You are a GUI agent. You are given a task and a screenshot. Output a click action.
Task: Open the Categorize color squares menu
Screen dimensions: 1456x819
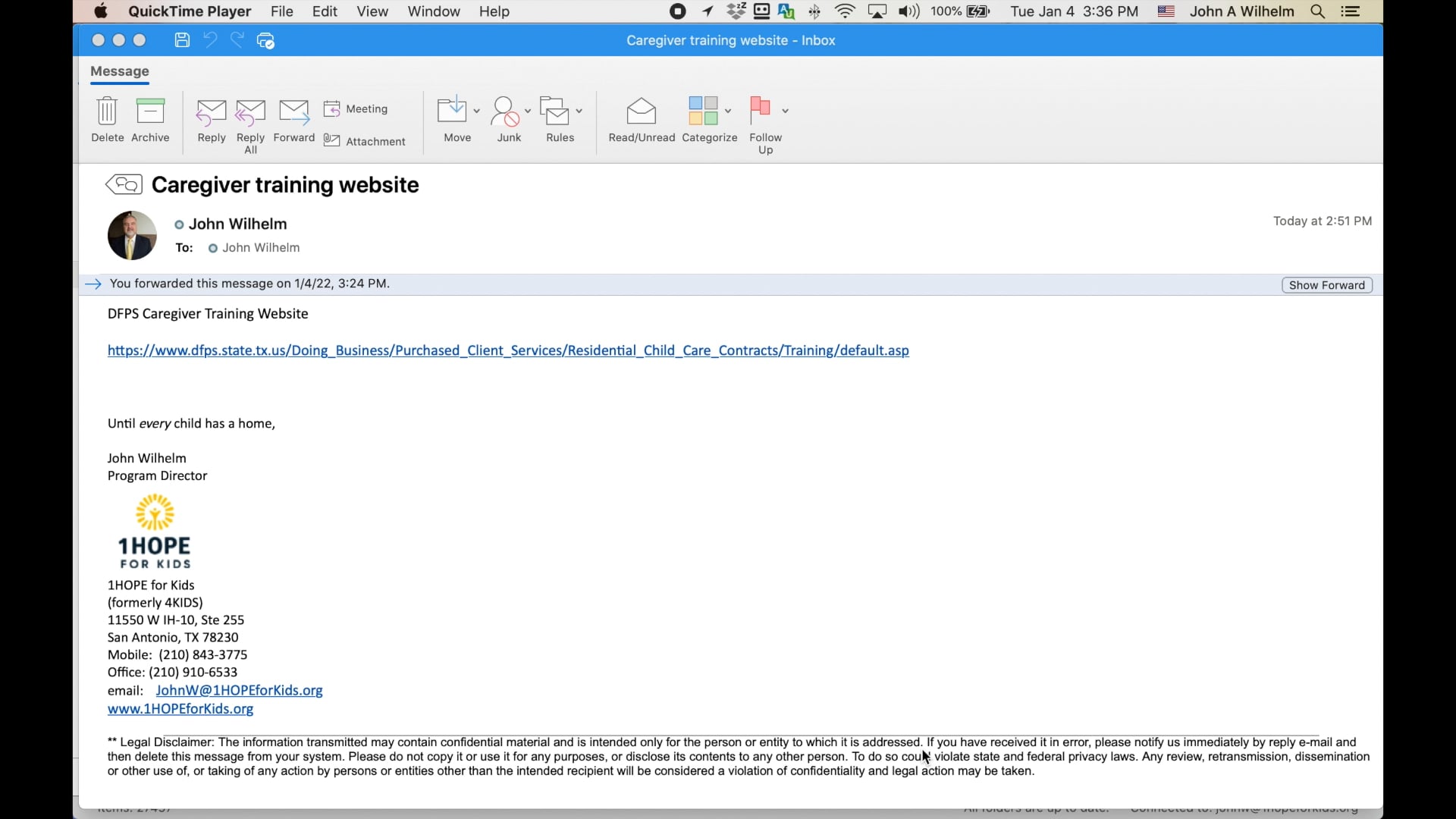click(x=703, y=111)
